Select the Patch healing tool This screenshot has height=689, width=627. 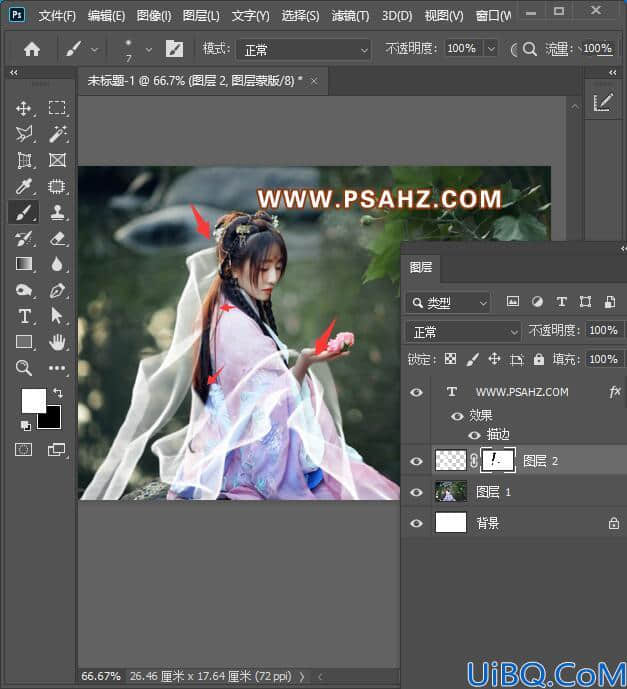click(x=57, y=186)
